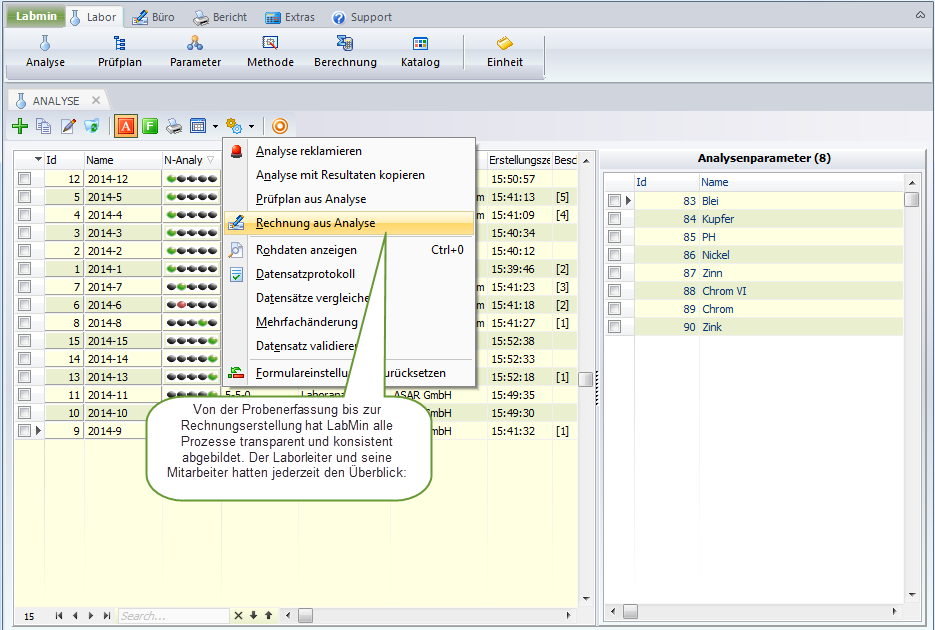935x630 pixels.
Task: Tick the checkbox for row 2014-12
Action: (24, 179)
